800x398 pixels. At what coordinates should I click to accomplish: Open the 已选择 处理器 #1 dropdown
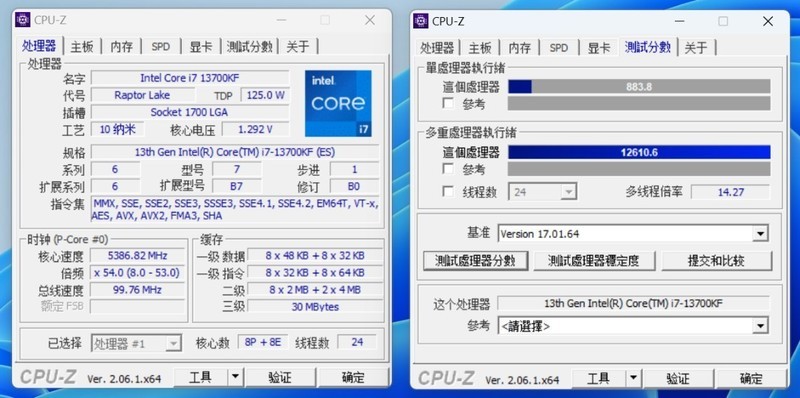click(x=136, y=343)
